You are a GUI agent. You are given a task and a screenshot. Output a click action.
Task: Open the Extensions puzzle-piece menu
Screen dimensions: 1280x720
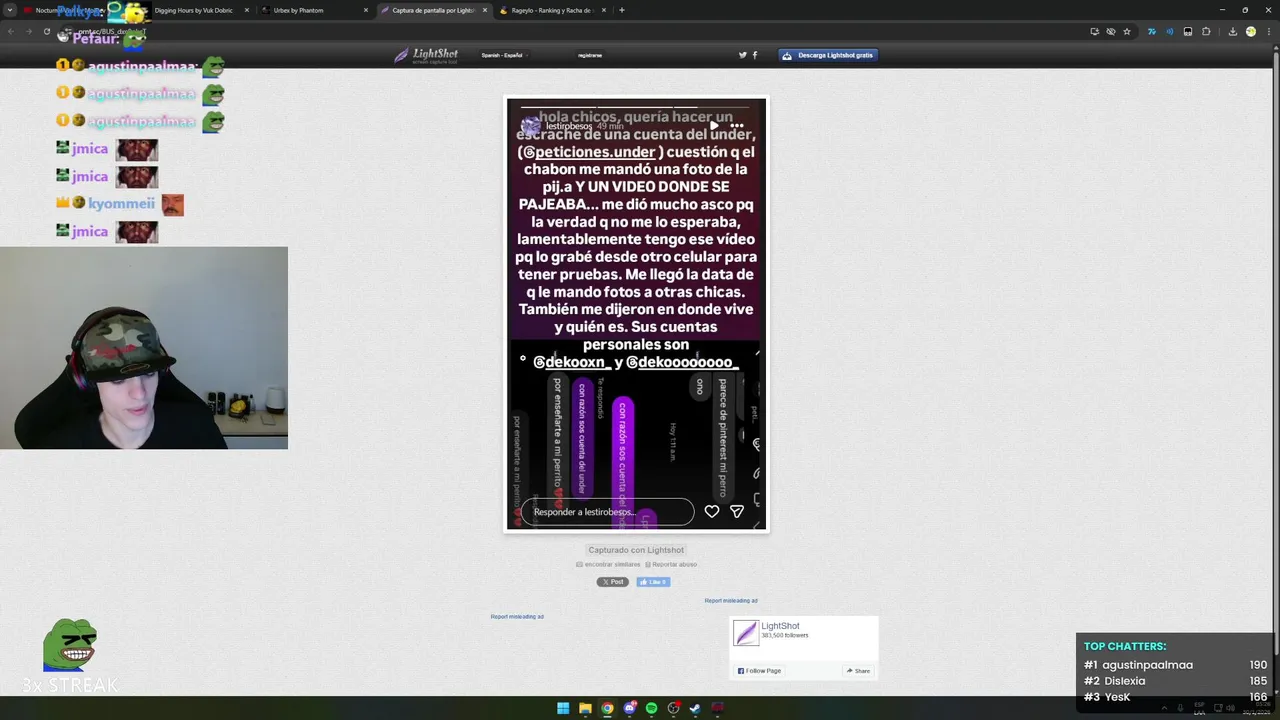tap(1206, 31)
